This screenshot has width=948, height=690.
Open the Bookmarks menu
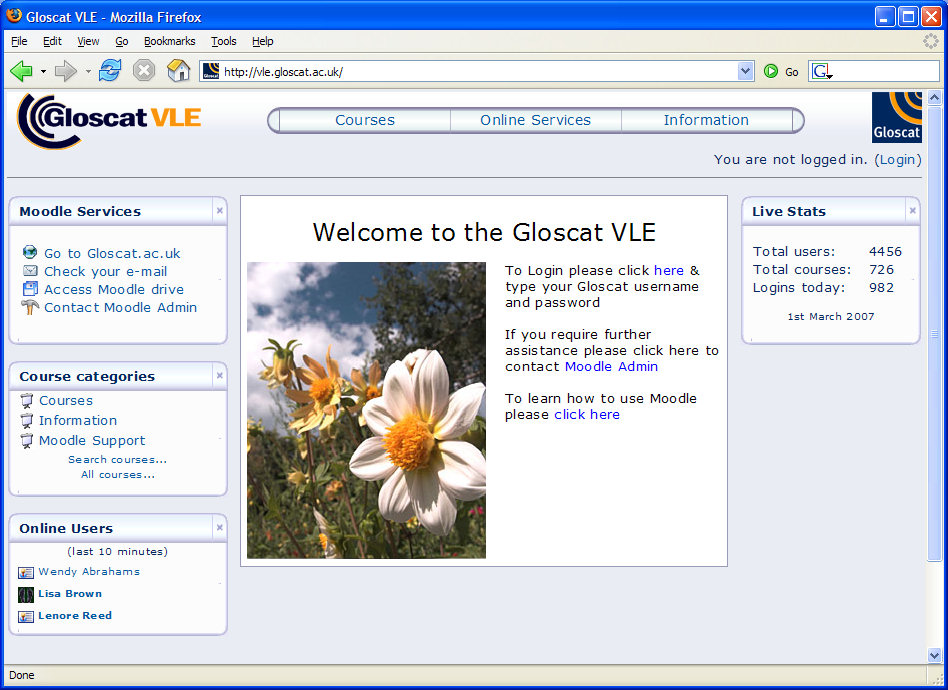[169, 41]
